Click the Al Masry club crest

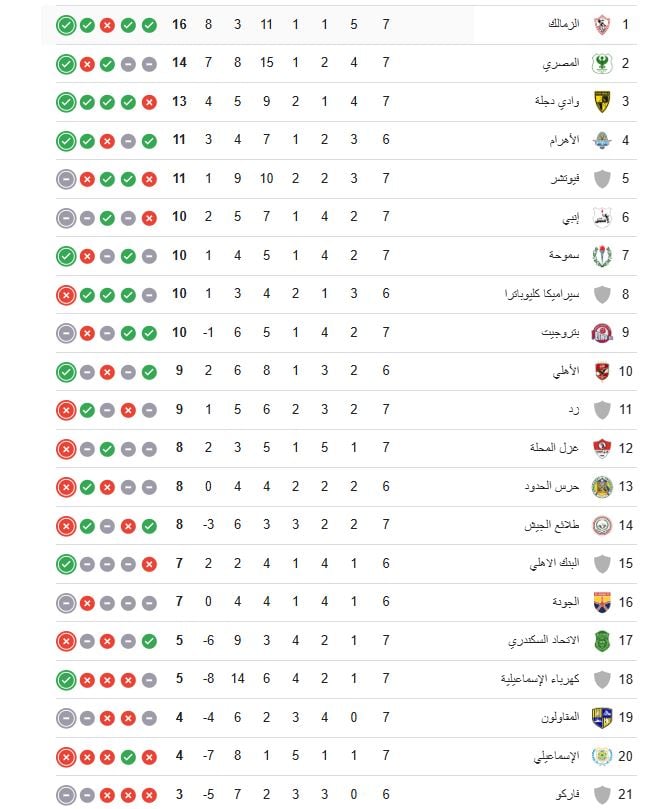coord(602,63)
